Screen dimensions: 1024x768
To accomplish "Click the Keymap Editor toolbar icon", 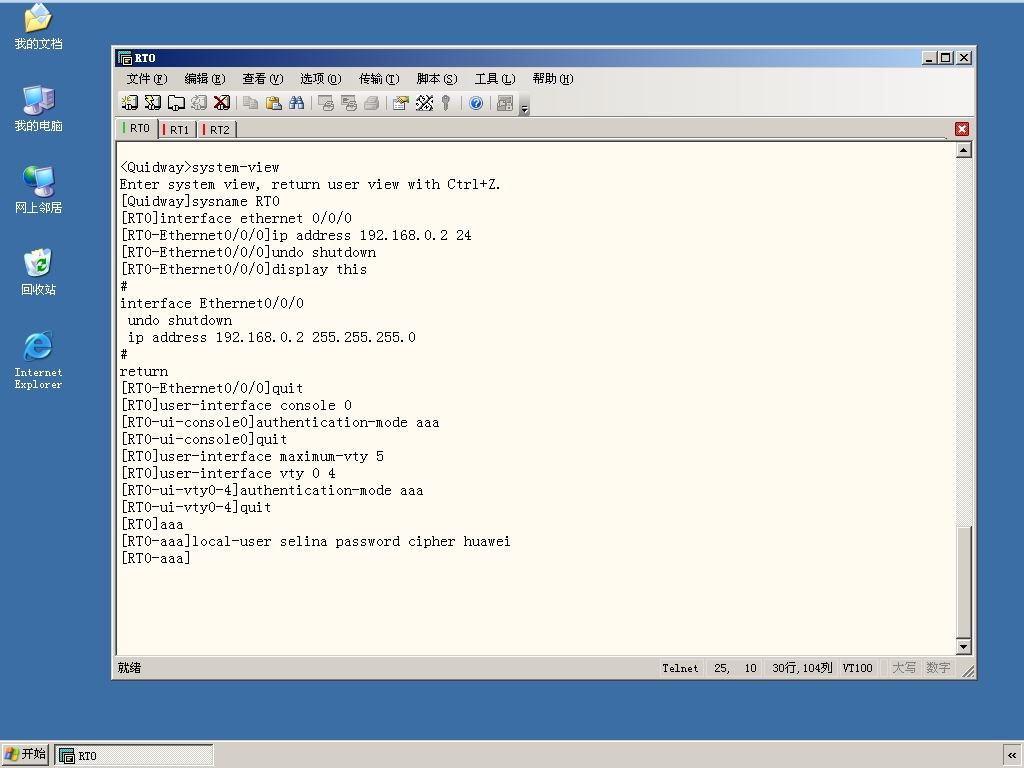I will tap(424, 103).
